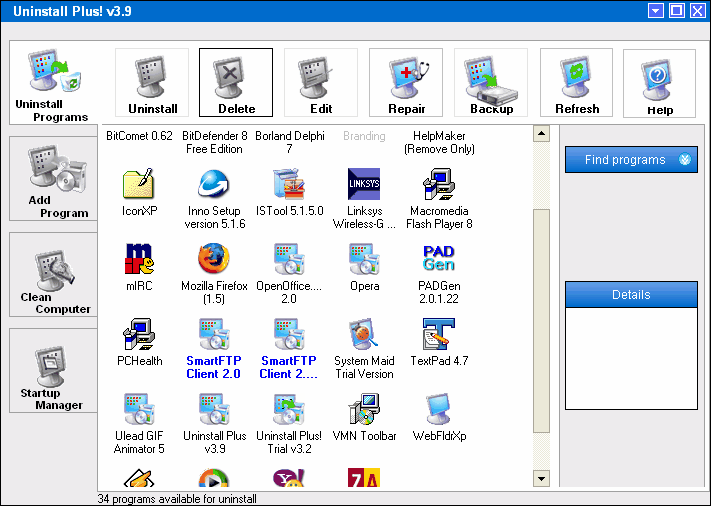
Task: Click the scrollbar up arrow
Action: tap(541, 133)
